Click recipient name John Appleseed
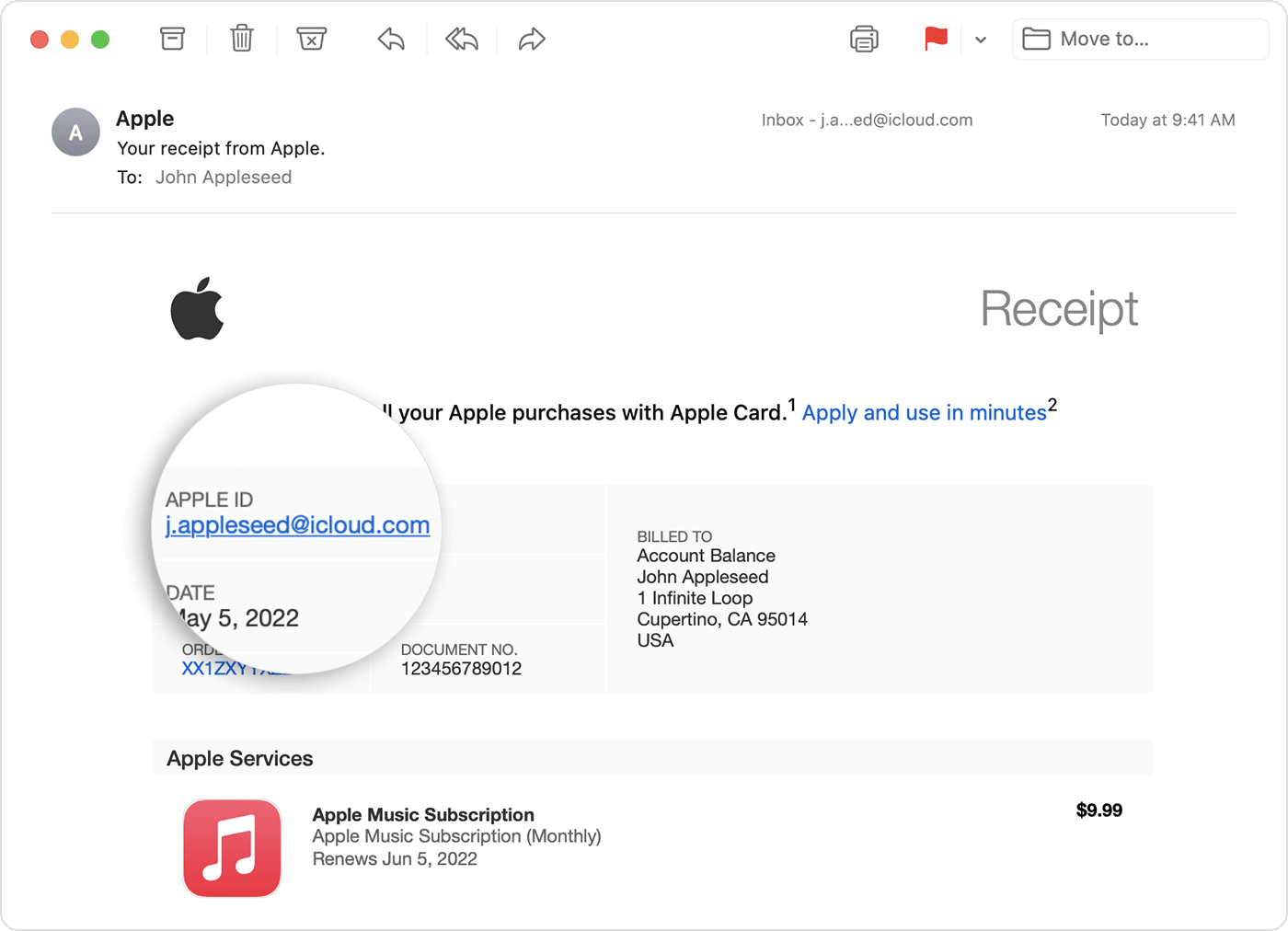The width and height of the screenshot is (1288, 931). 224,177
